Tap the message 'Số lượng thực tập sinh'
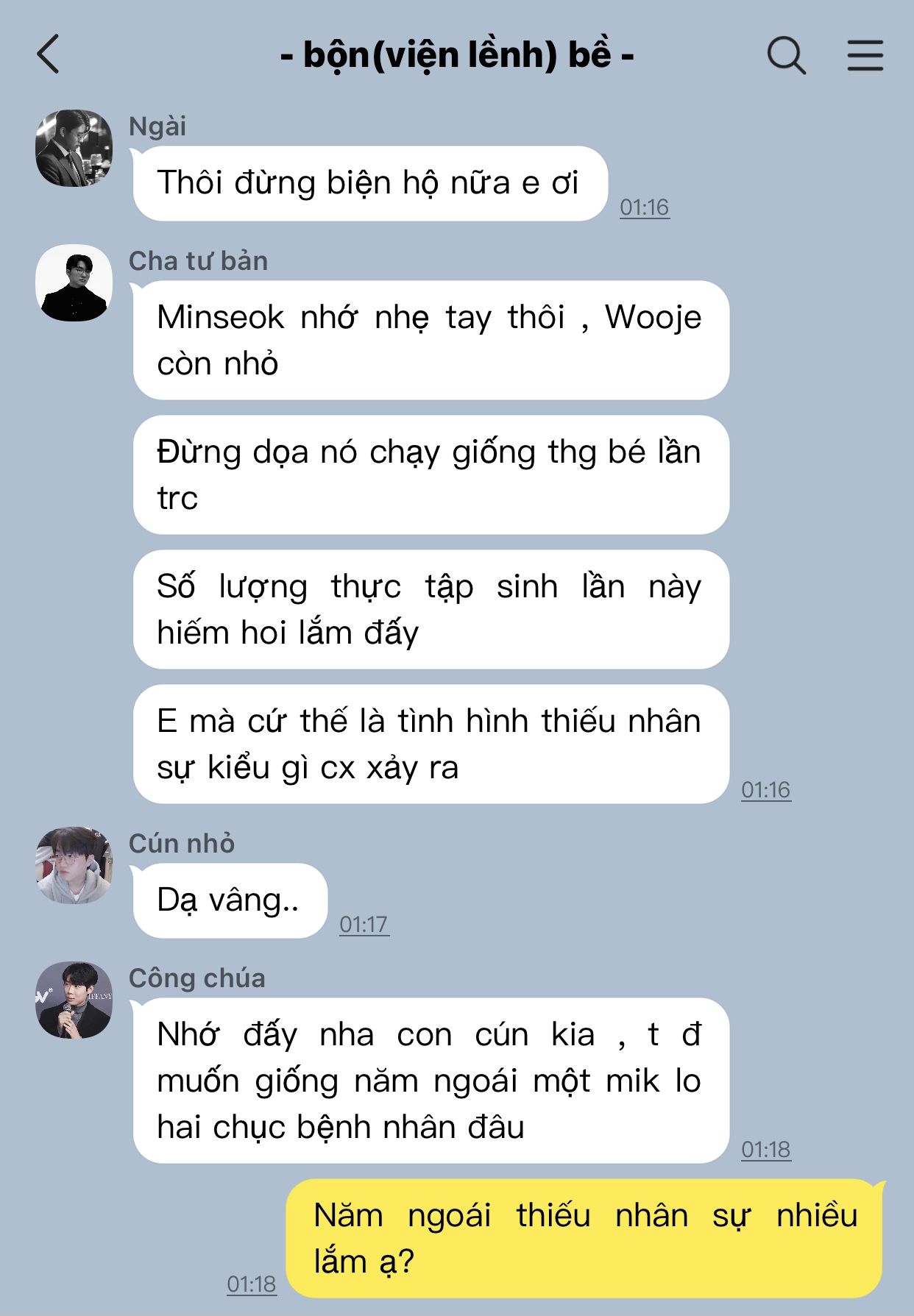 coord(431,610)
